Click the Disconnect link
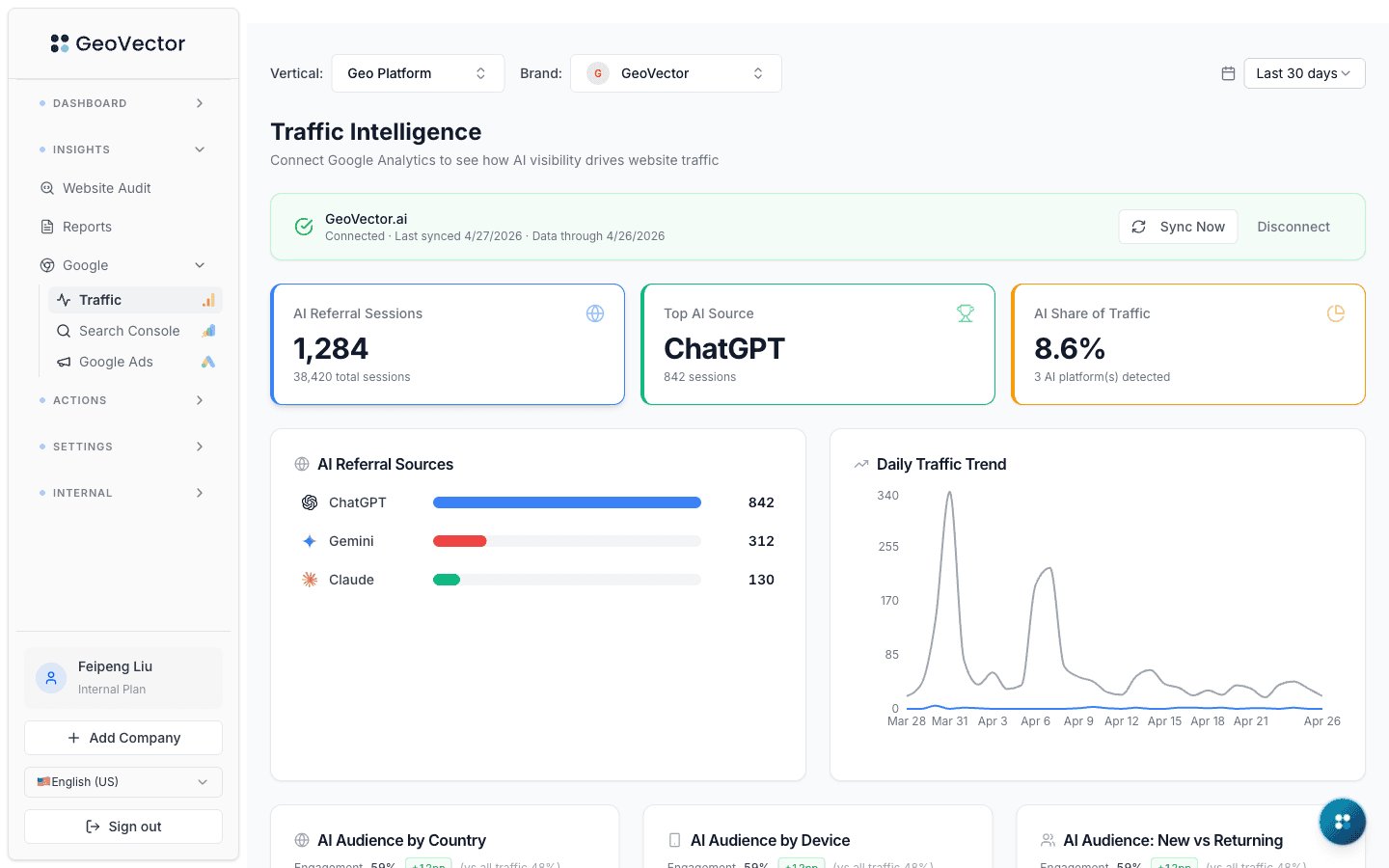 point(1294,227)
